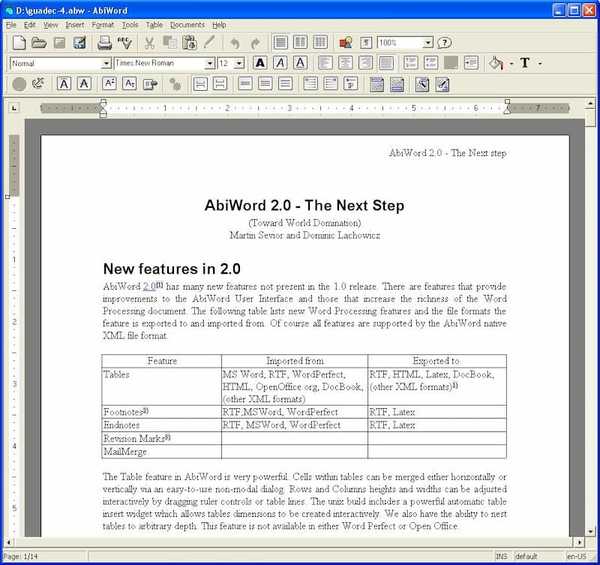Toggle overline on text
This screenshot has height=565, width=600.
pos(64,84)
